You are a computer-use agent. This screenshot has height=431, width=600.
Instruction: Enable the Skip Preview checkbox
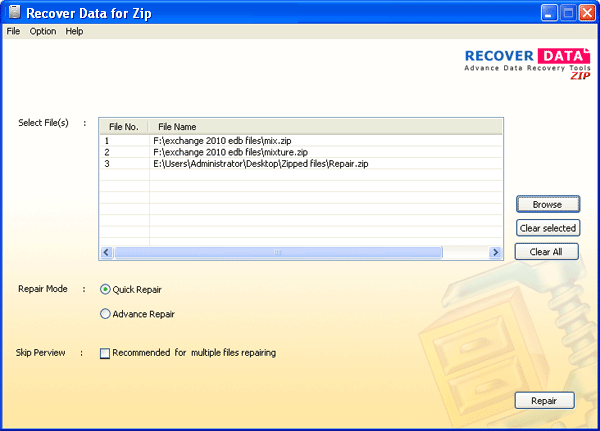105,353
